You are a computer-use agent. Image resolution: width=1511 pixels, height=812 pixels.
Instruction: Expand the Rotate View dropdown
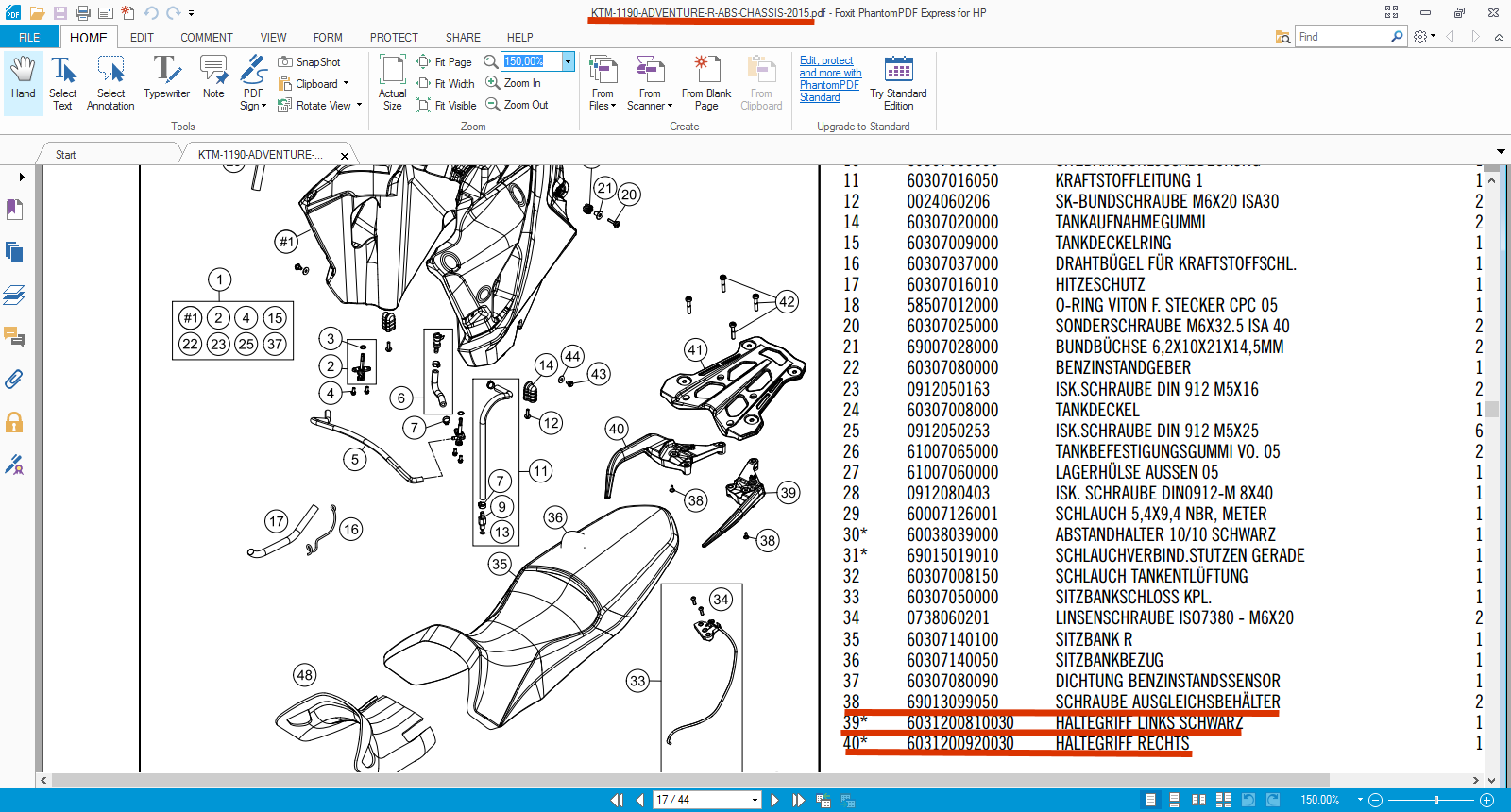click(359, 106)
